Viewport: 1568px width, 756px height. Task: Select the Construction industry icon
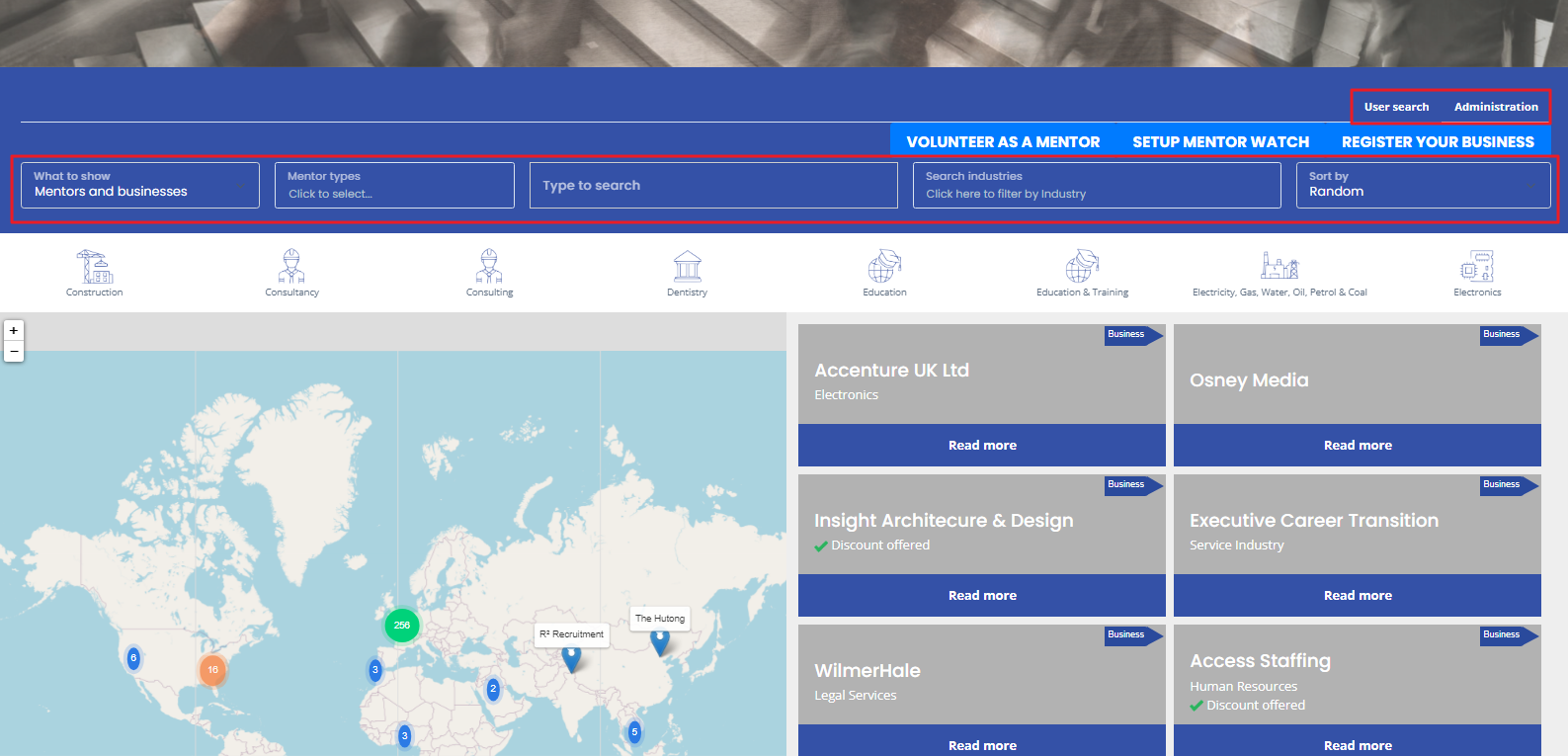coord(95,267)
